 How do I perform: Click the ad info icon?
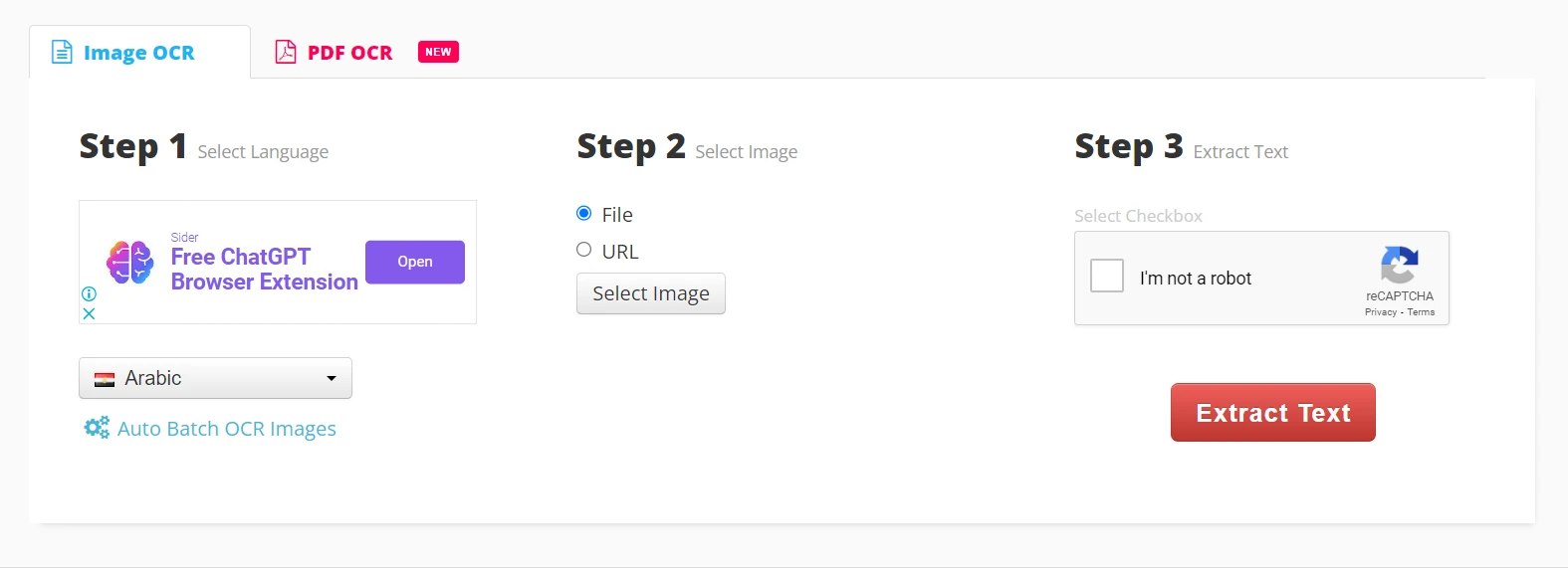(89, 294)
